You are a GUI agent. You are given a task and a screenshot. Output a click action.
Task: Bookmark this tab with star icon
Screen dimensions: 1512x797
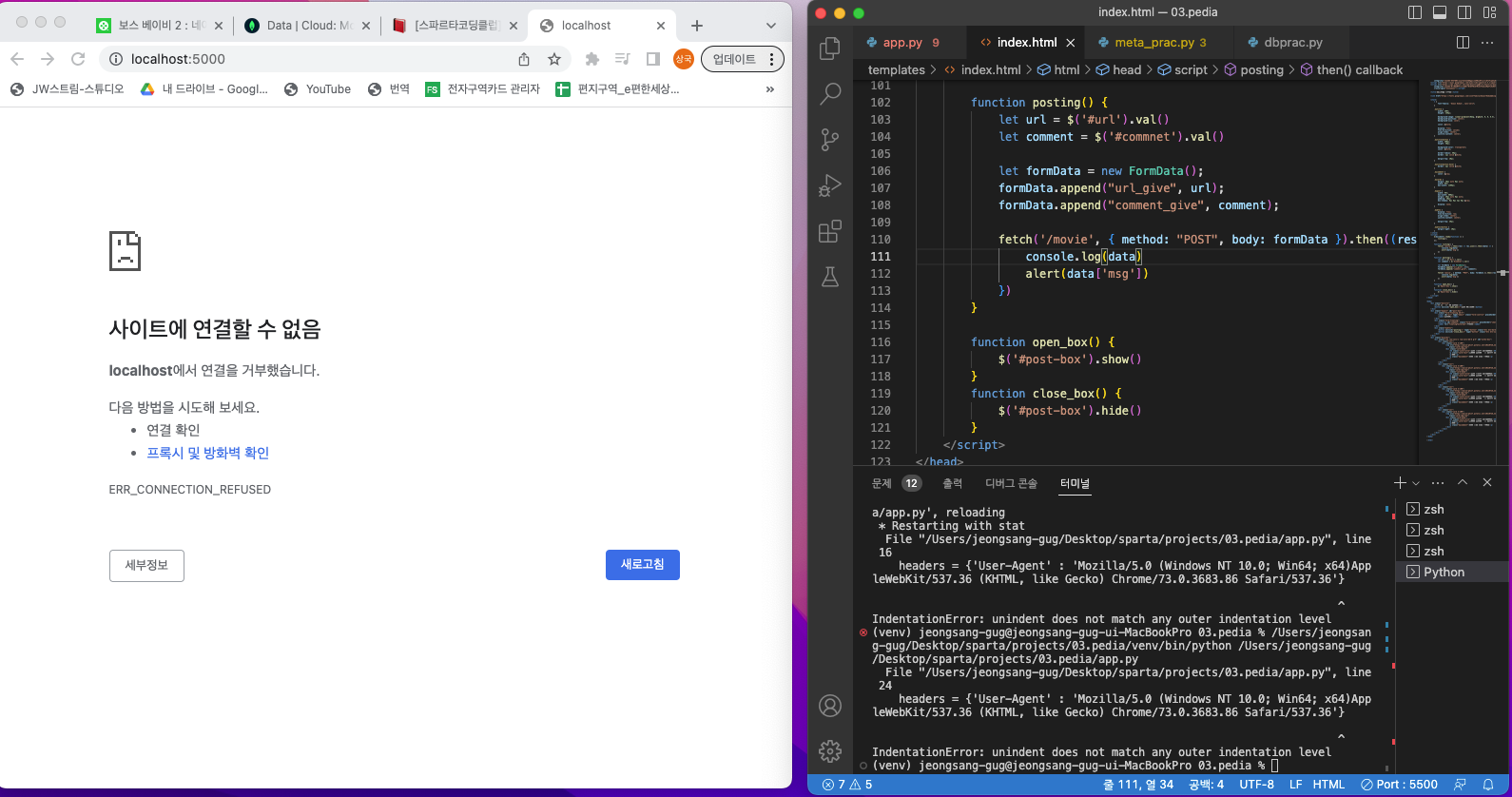click(554, 59)
